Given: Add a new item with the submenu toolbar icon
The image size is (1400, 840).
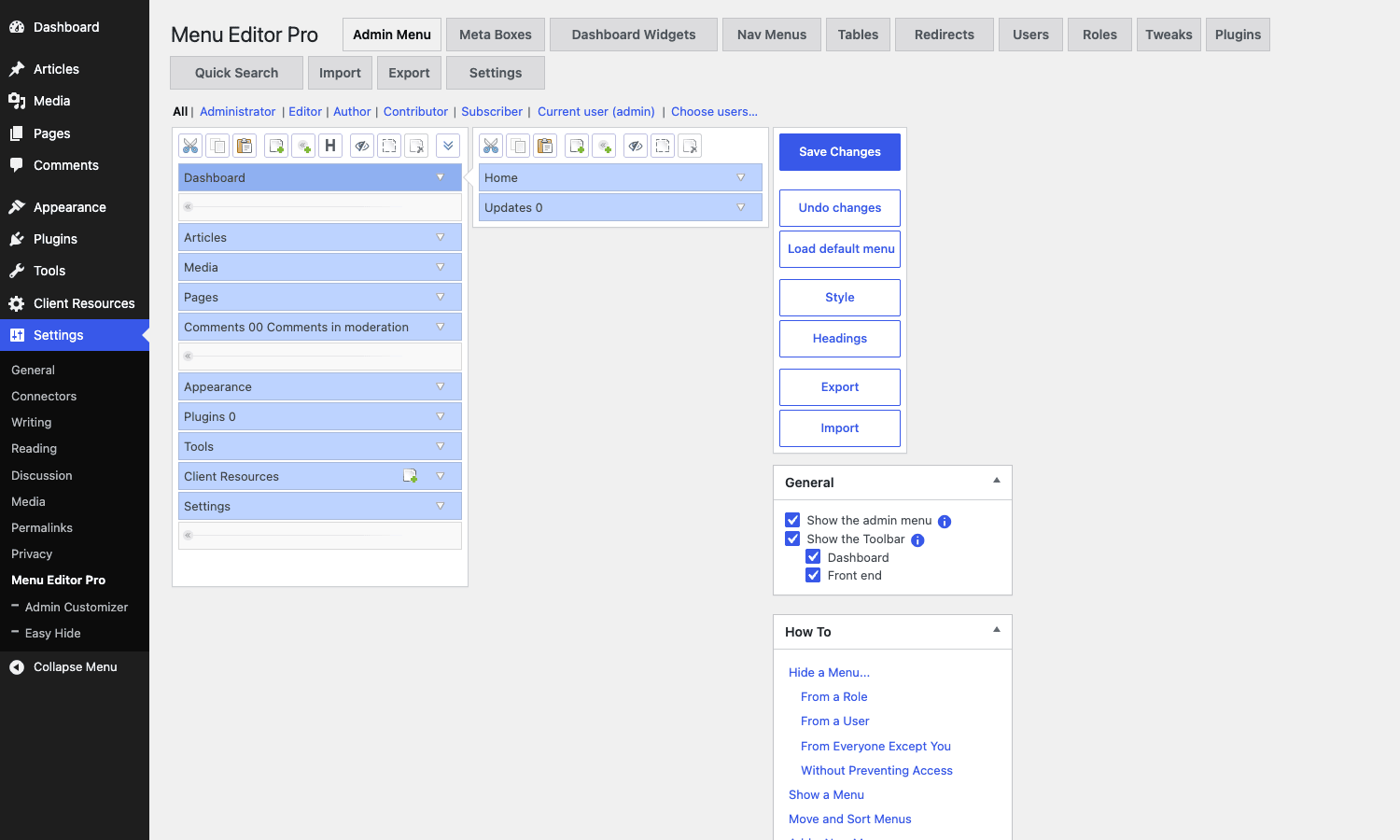Looking at the screenshot, I should pos(577,146).
